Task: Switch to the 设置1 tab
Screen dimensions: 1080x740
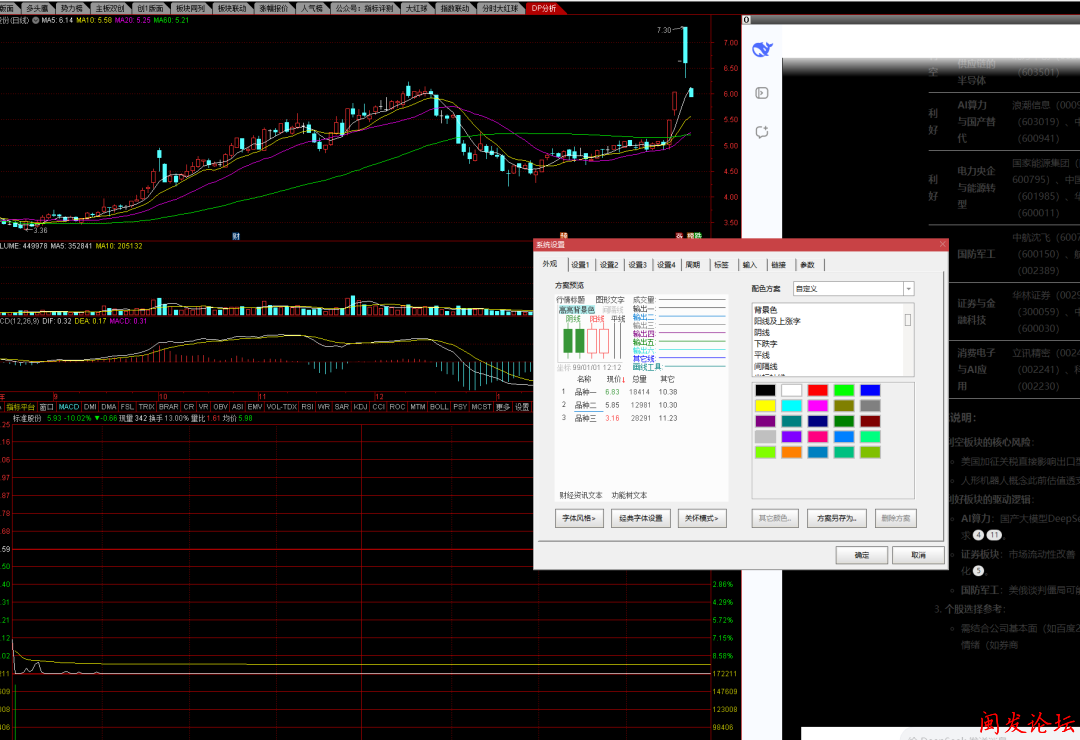Action: click(x=580, y=265)
